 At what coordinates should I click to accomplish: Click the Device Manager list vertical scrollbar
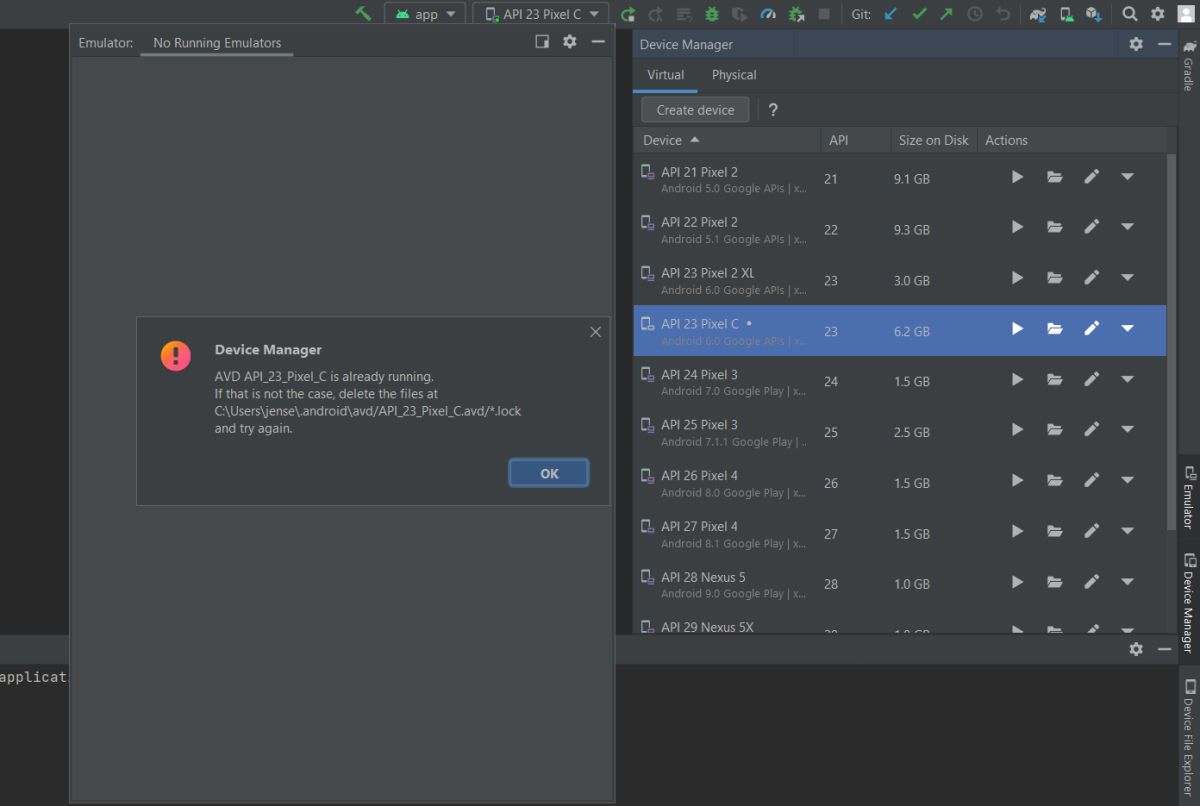(x=1170, y=340)
